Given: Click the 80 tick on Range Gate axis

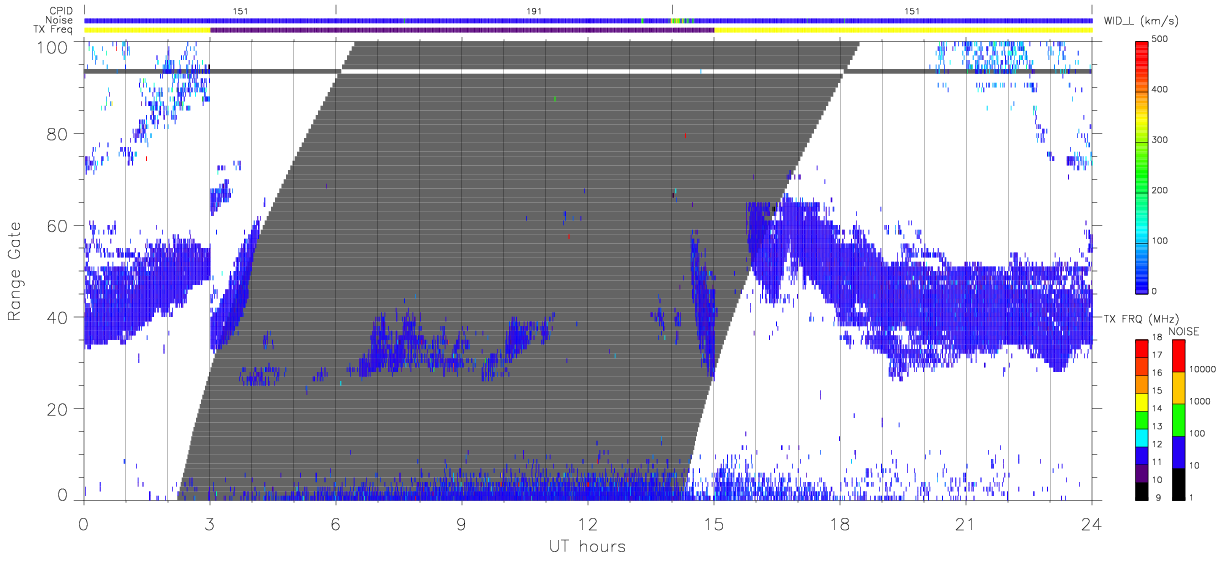Looking at the screenshot, I should (55, 133).
